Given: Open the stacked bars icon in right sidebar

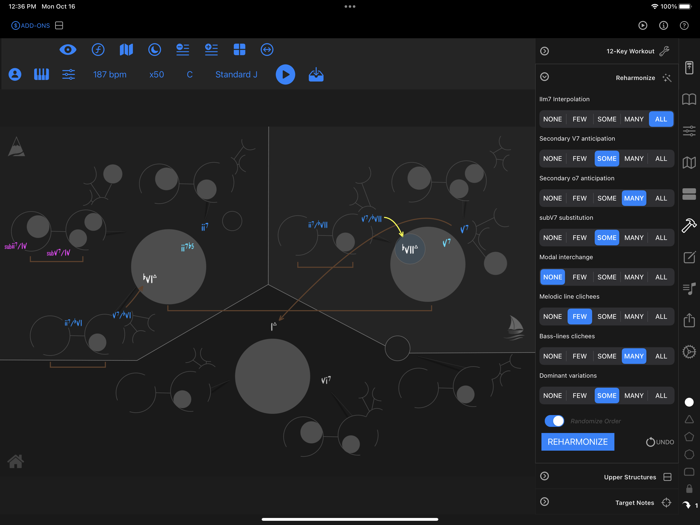Looking at the screenshot, I should (689, 194).
